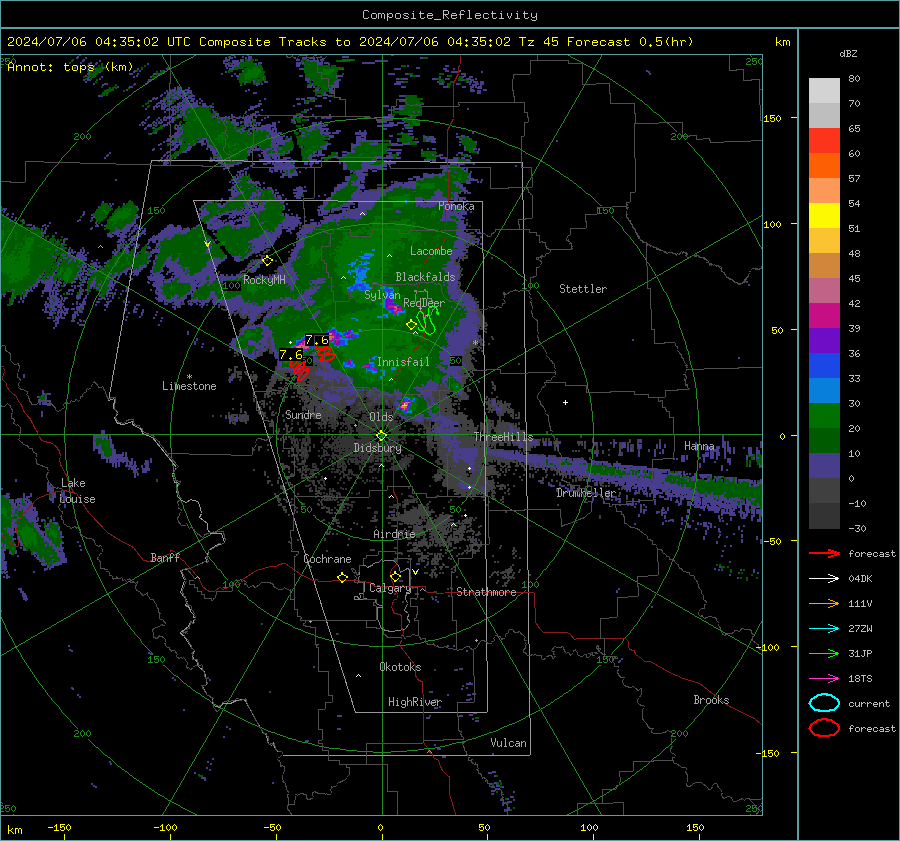900x841 pixels.
Task: Click the Composite Tracks timestamp header line
Action: [350, 42]
